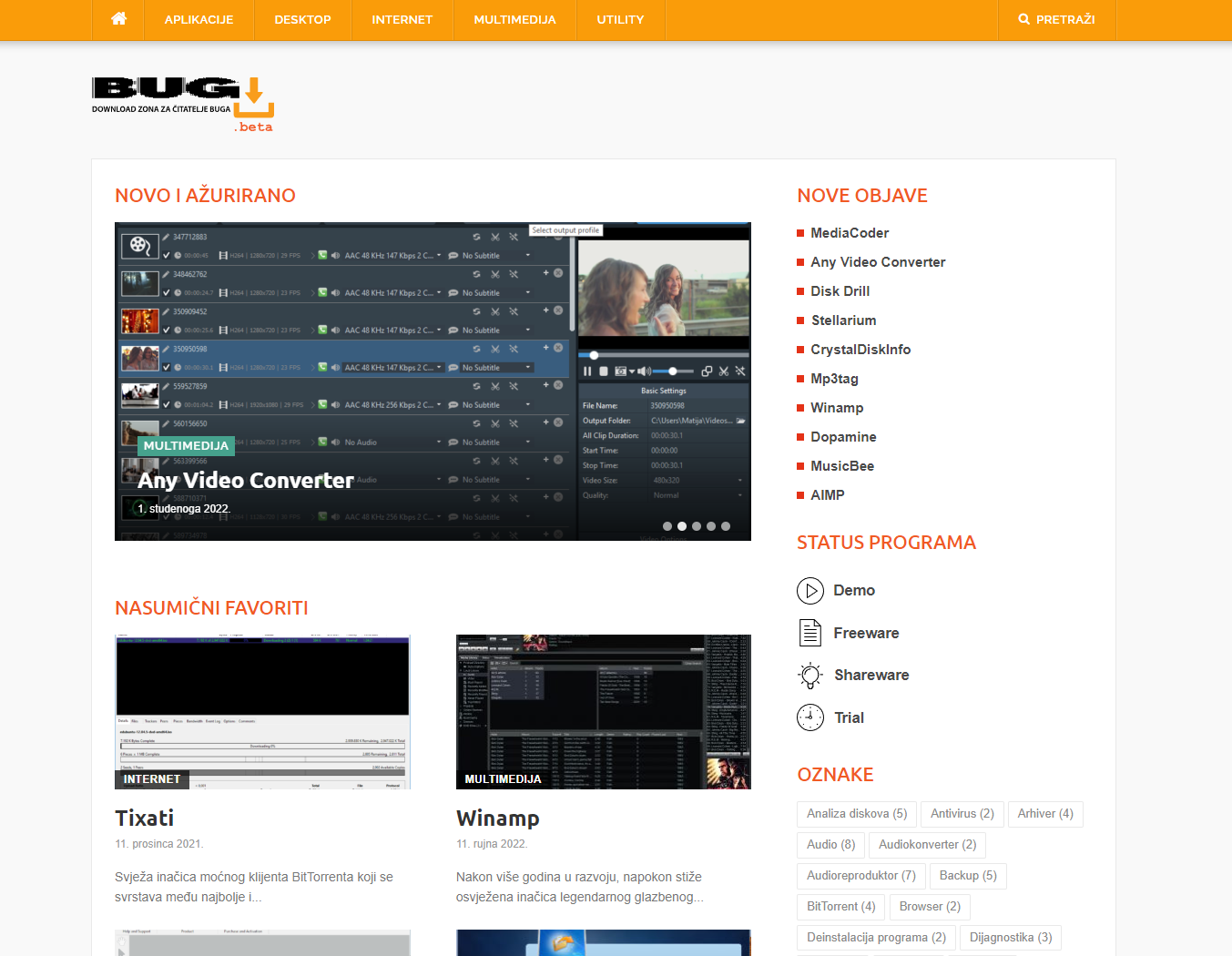Select the BitTorrent (4) tag
The height and width of the screenshot is (956, 1232).
[840, 907]
